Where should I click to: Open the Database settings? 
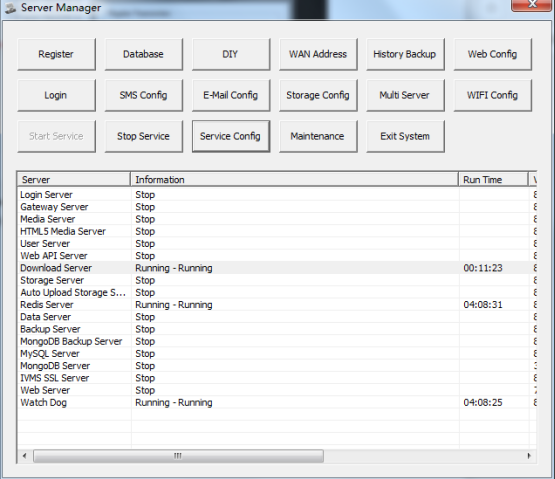pyautogui.click(x=144, y=54)
